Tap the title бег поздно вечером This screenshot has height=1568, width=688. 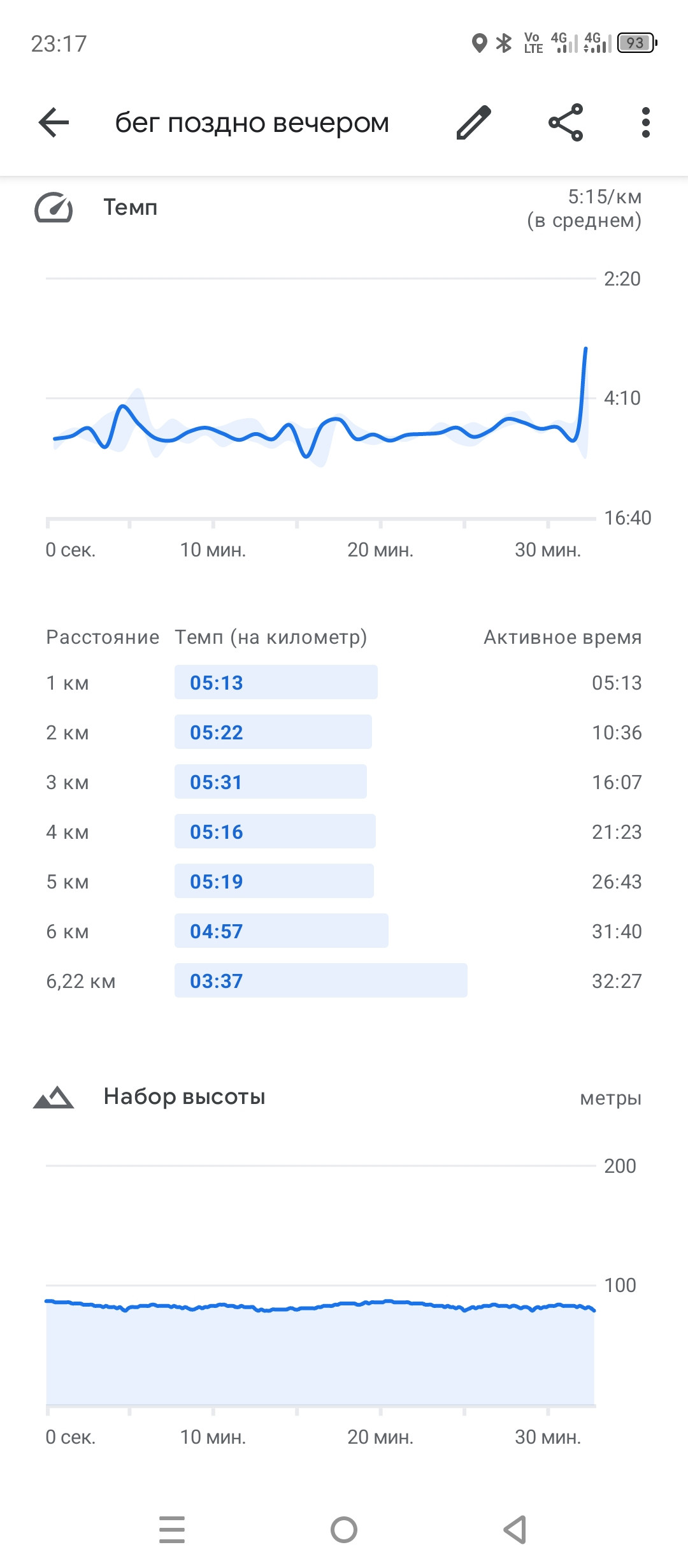point(252,122)
